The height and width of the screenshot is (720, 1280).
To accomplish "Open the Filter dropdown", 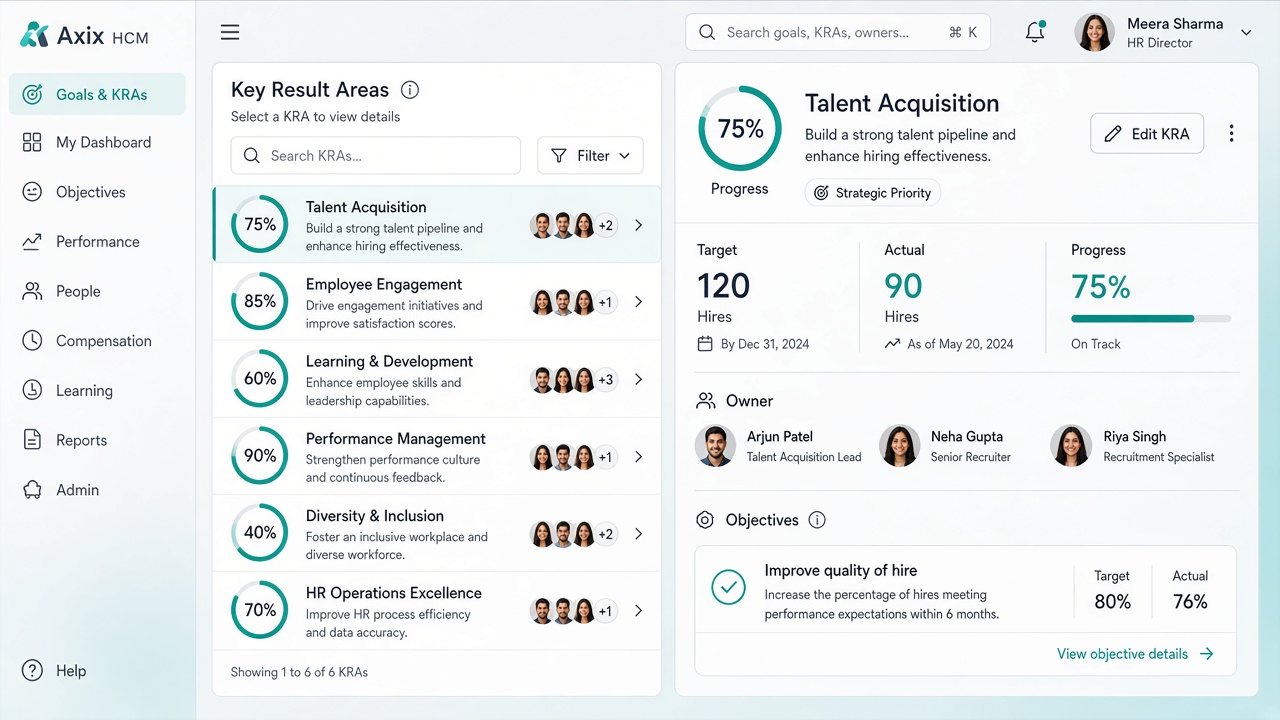I will point(590,156).
